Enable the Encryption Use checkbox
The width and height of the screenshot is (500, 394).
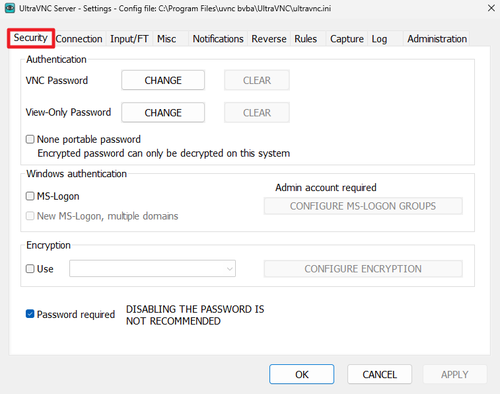click(x=30, y=269)
